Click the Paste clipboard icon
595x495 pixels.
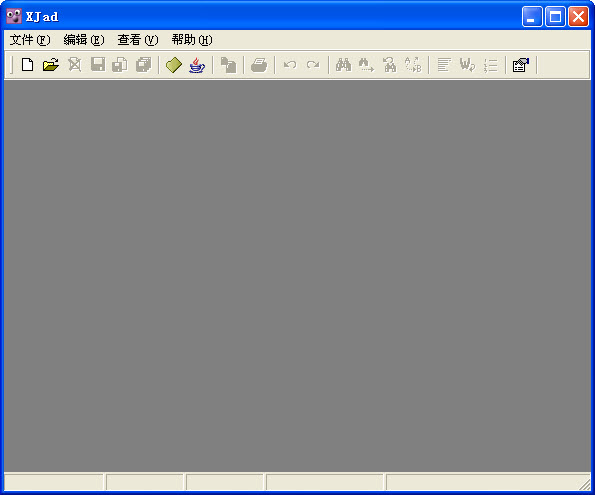(228, 65)
